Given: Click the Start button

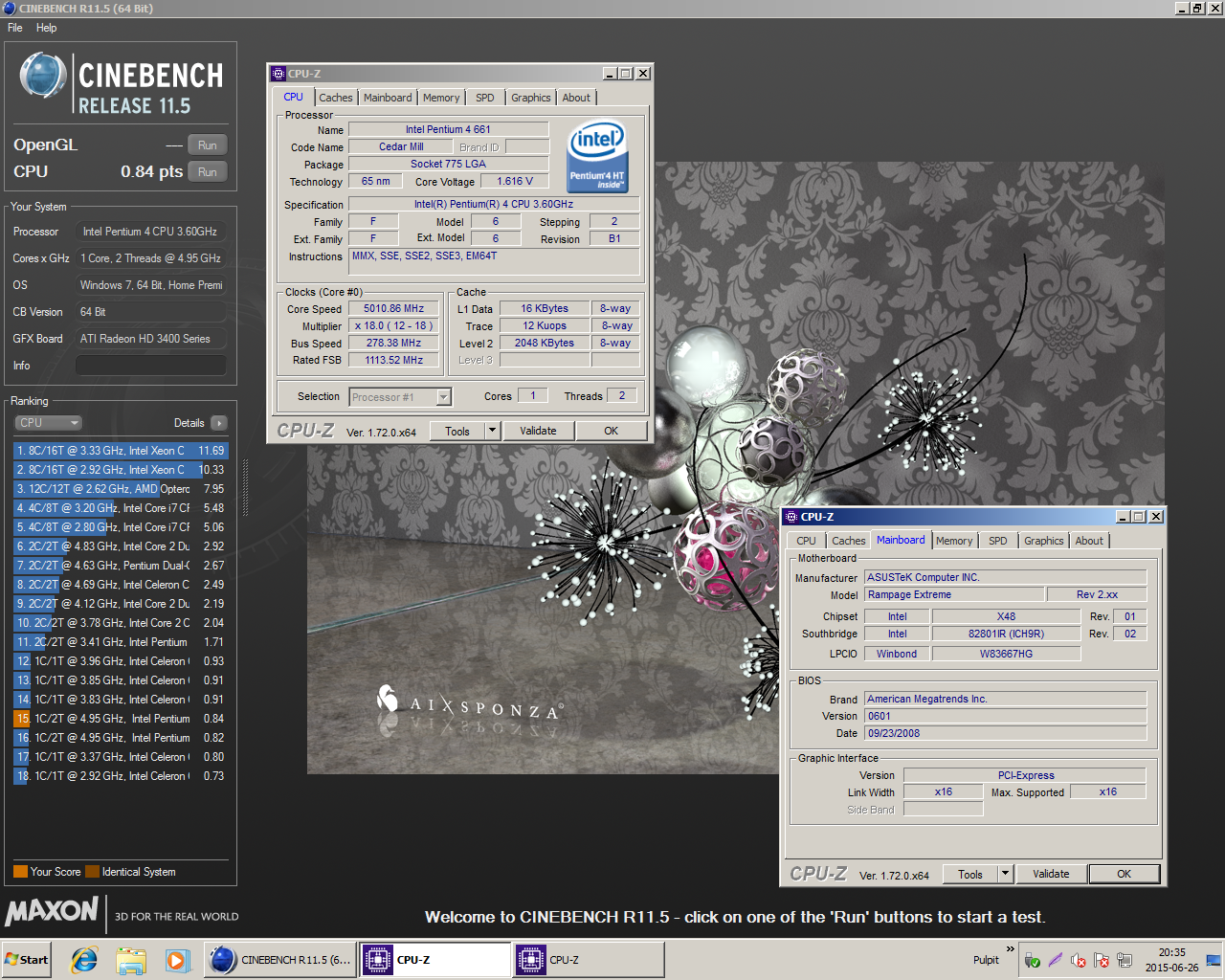Looking at the screenshot, I should [x=27, y=960].
